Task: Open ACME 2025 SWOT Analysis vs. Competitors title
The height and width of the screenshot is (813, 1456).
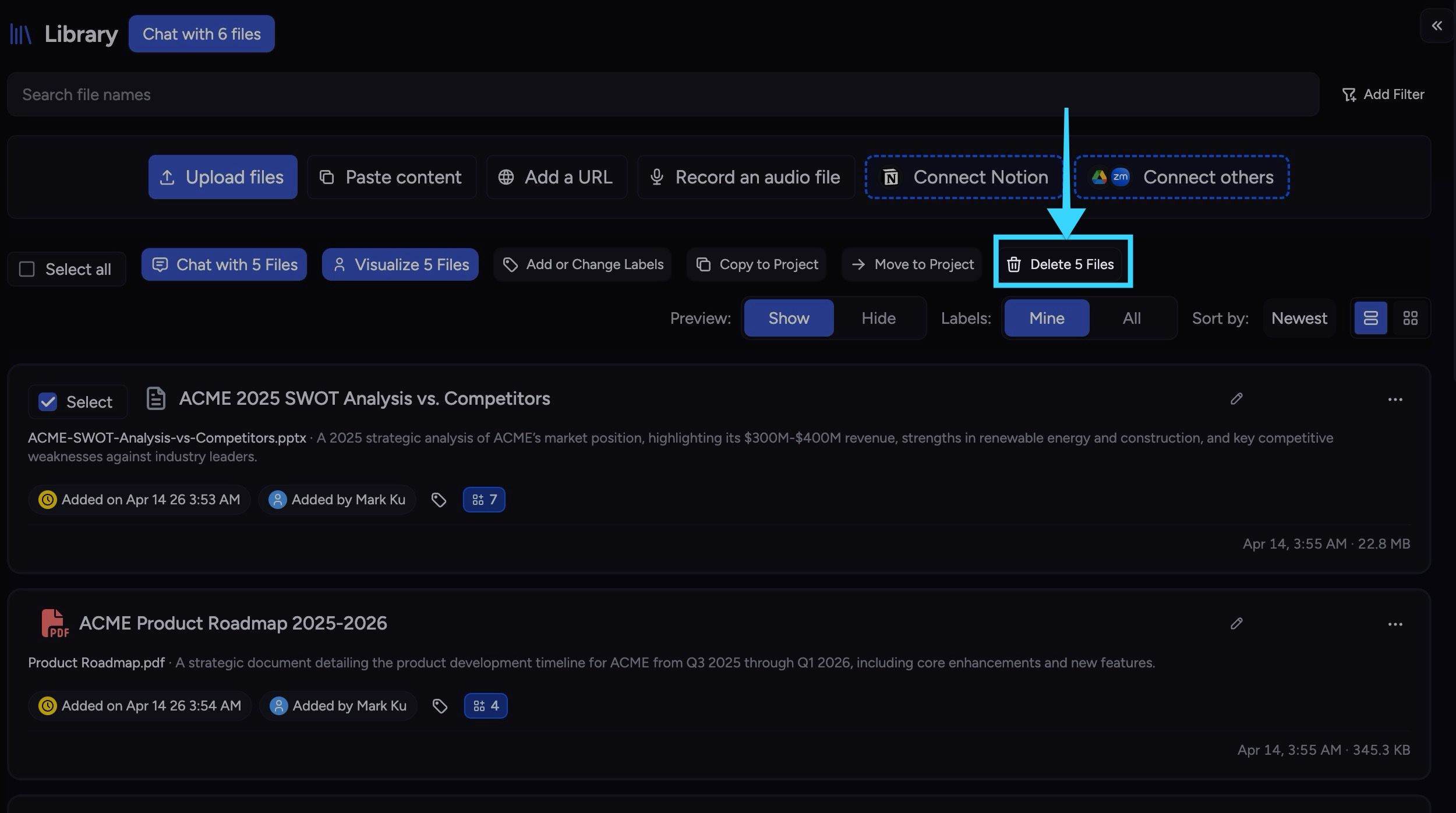Action: [365, 398]
